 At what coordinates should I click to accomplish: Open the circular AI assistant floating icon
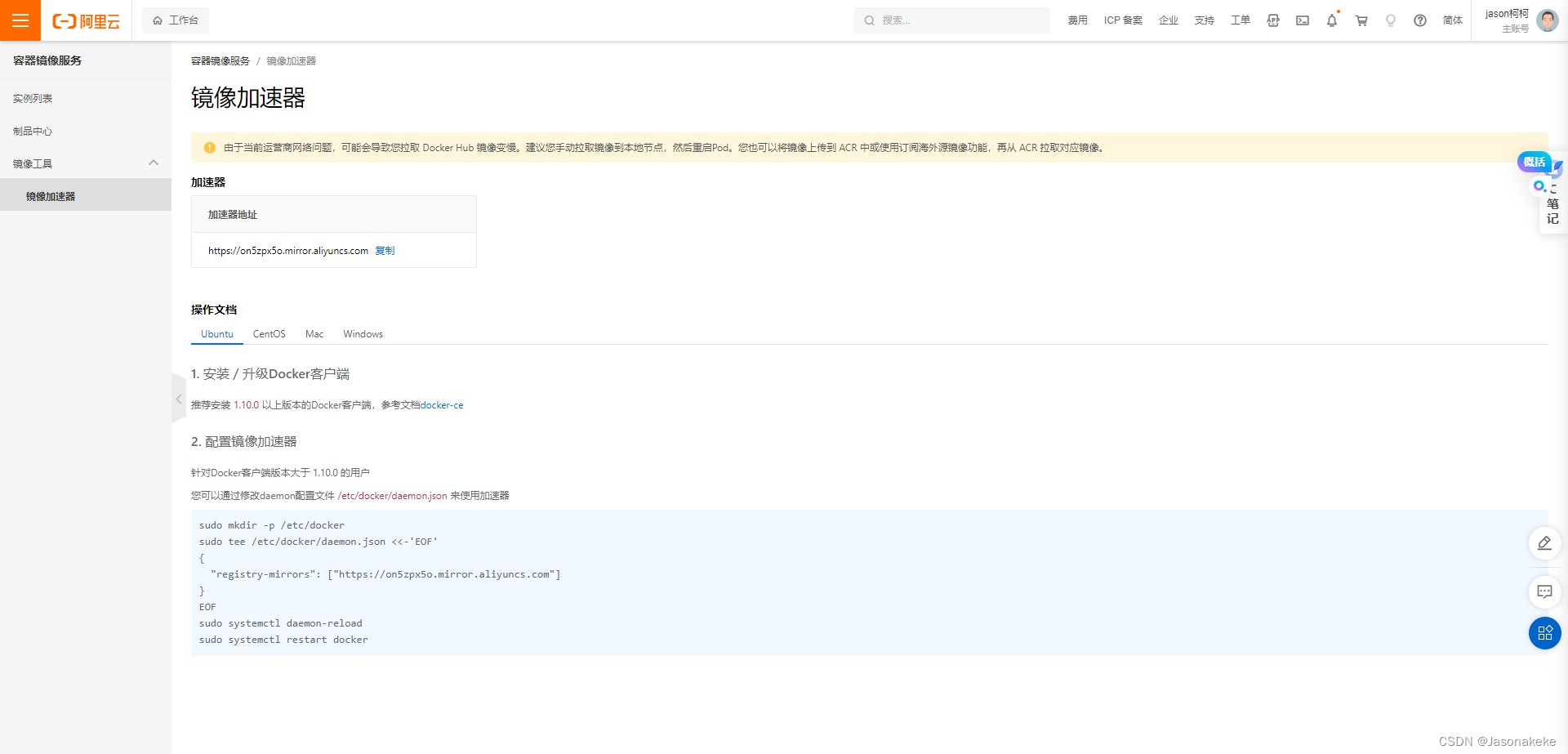[1539, 186]
